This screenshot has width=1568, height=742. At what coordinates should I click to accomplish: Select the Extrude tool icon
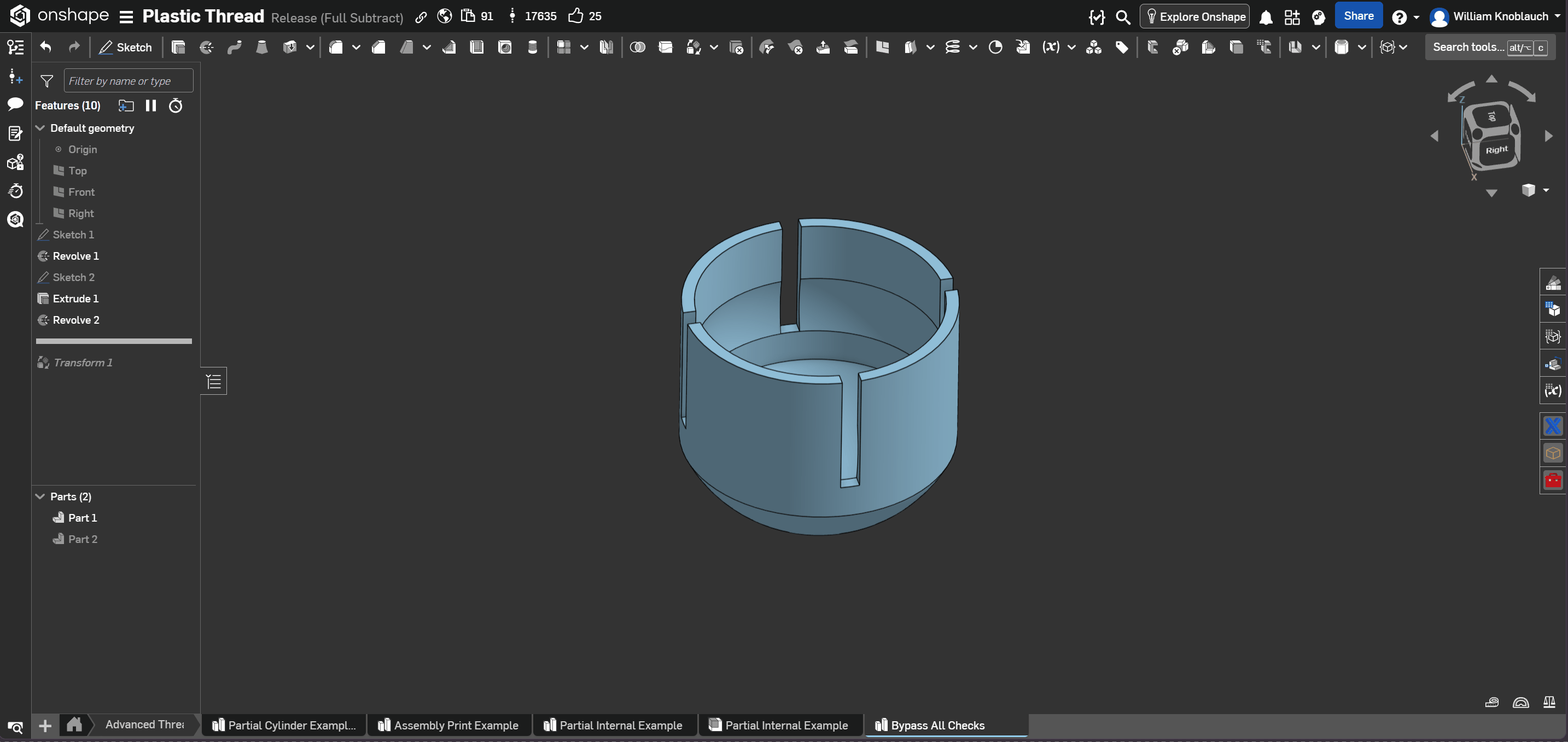[178, 47]
